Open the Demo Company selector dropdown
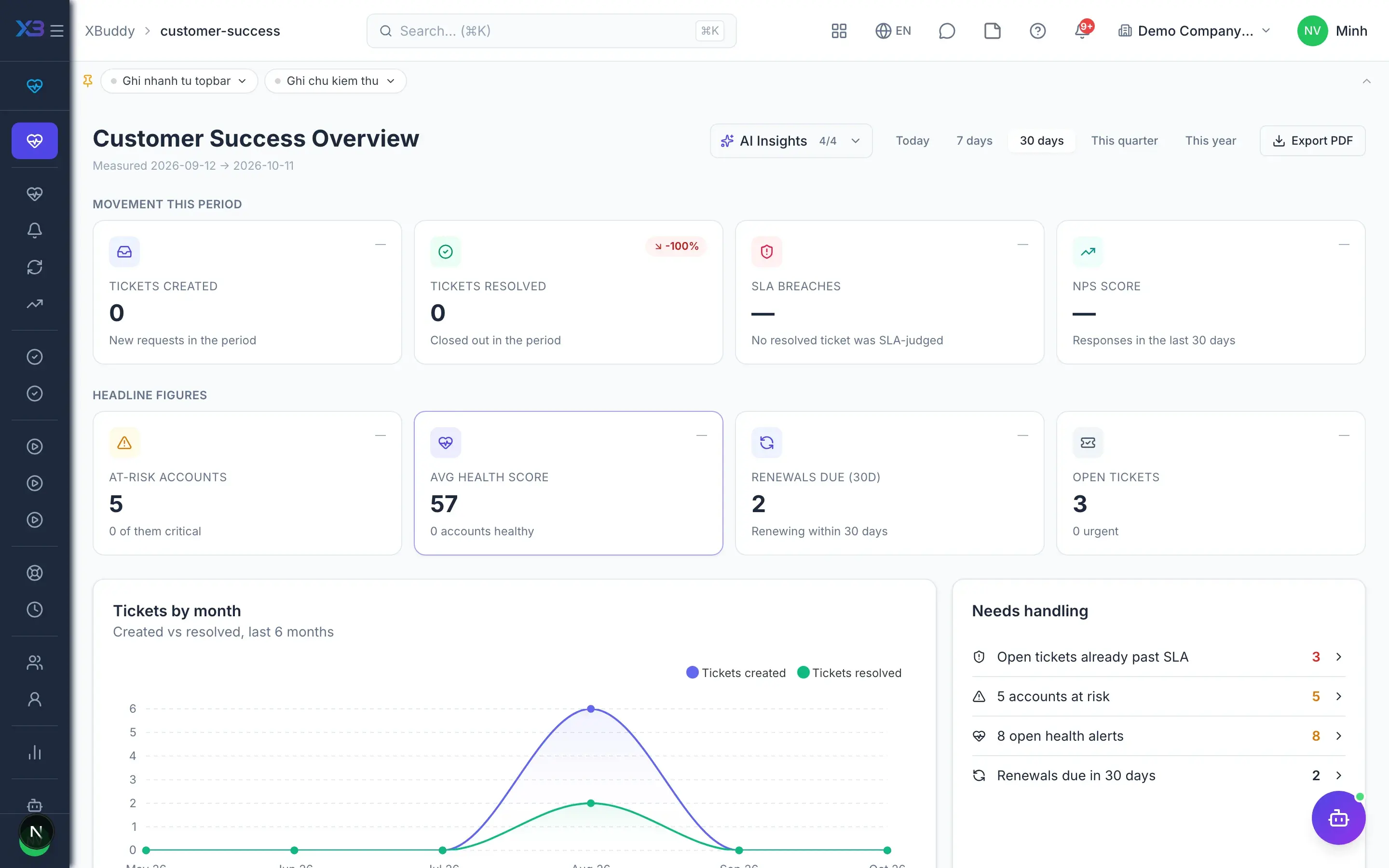Viewport: 1389px width, 868px height. tap(1194, 31)
